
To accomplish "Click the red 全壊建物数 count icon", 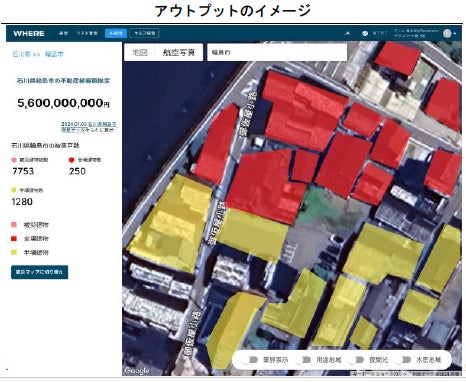I will [x=71, y=160].
